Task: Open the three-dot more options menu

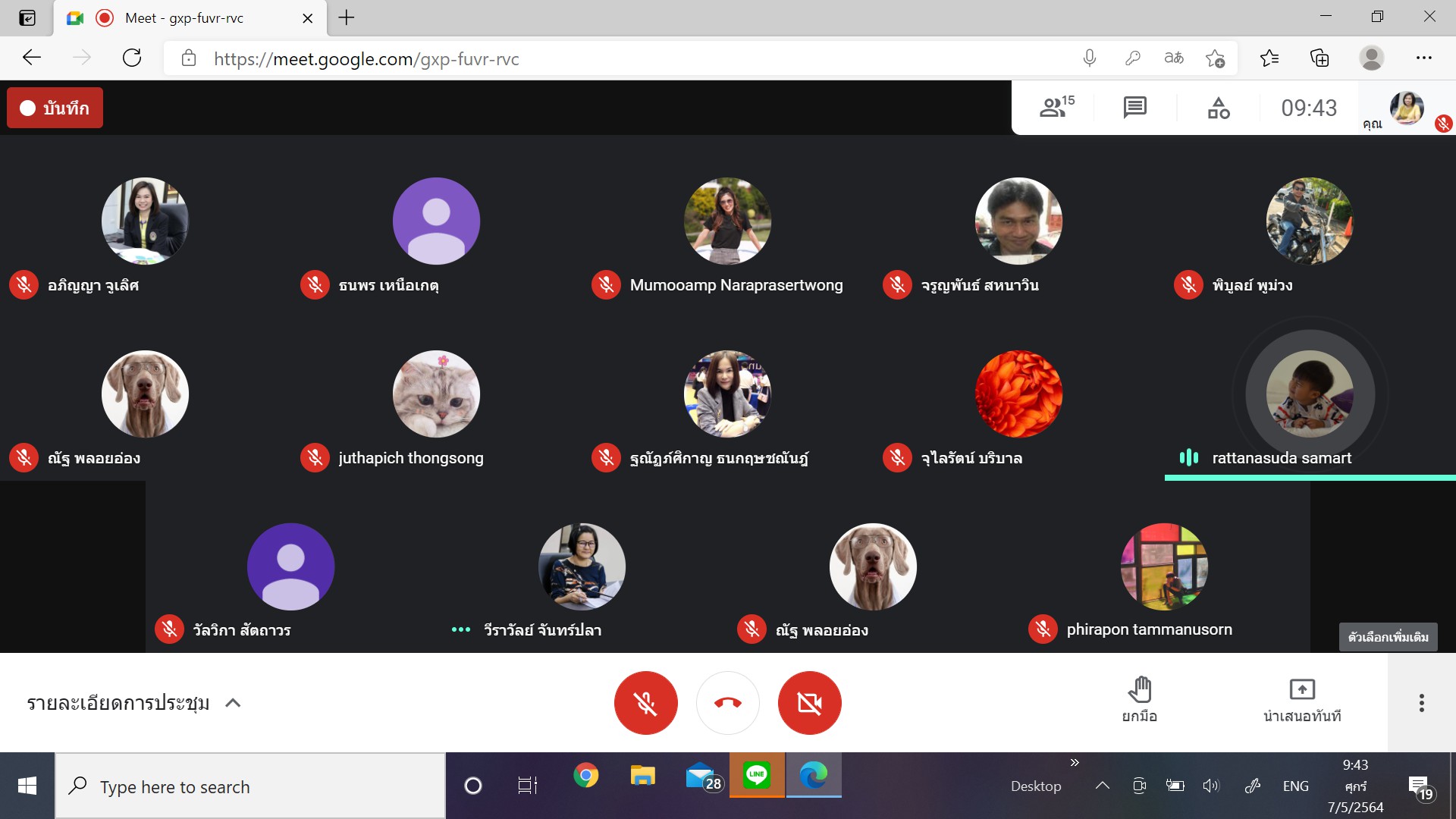Action: pos(1421,703)
